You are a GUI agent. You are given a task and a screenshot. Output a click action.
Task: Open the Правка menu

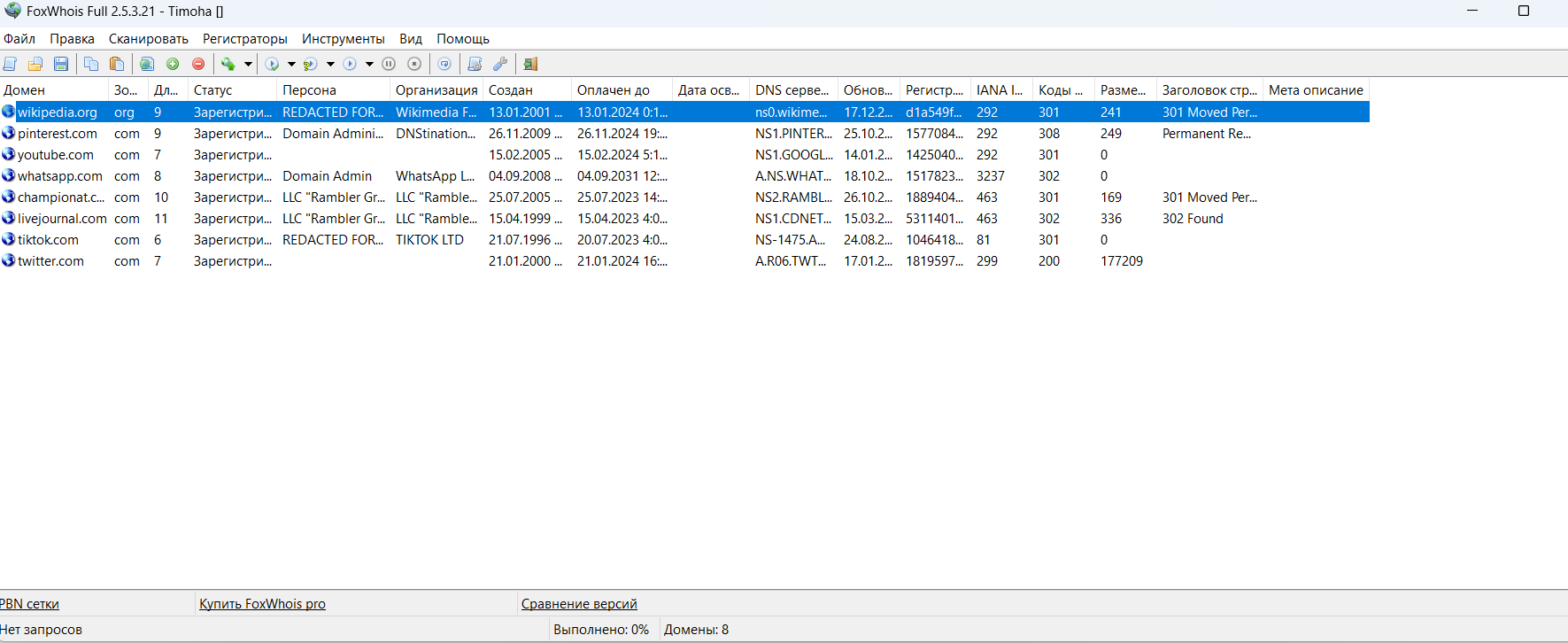point(72,39)
